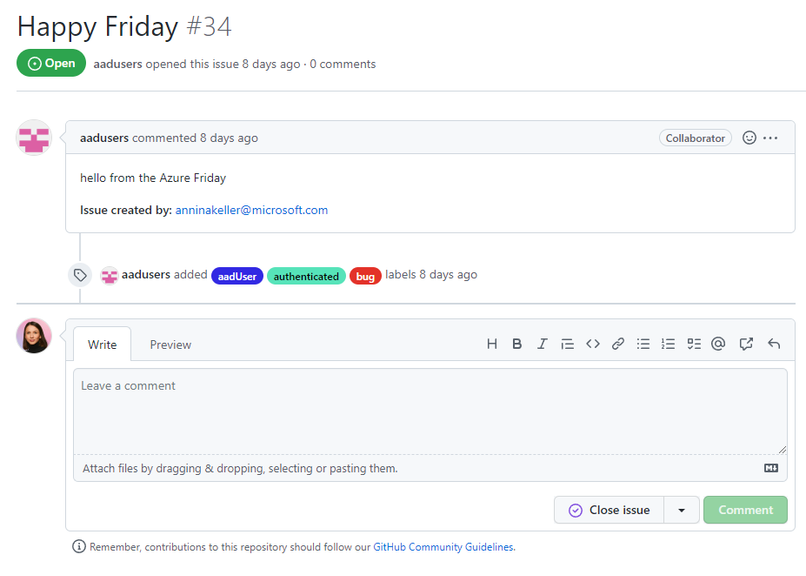This screenshot has width=806, height=576.
Task: Focus the Leave a comment text area
Action: 430,411
